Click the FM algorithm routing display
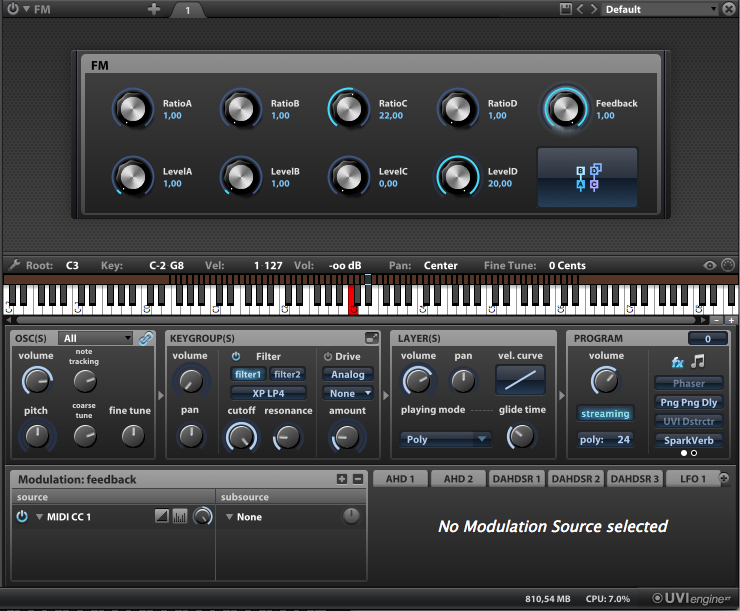This screenshot has height=611, width=740. [588, 177]
